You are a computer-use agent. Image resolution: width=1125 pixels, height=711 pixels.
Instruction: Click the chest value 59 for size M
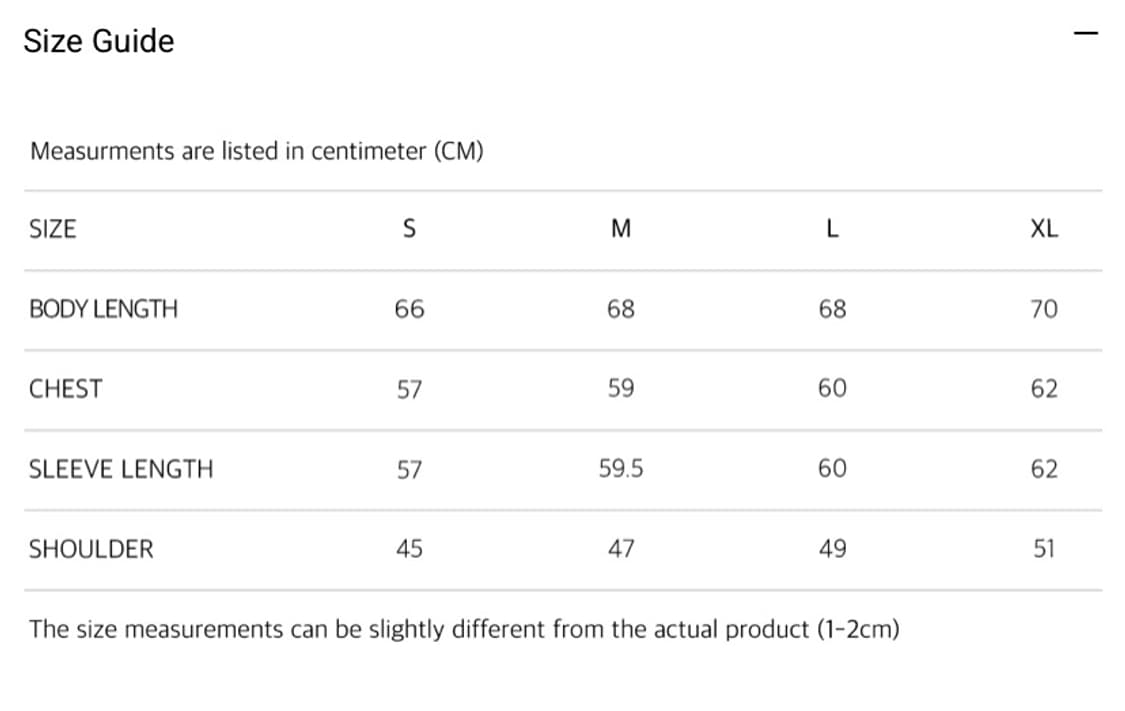620,389
